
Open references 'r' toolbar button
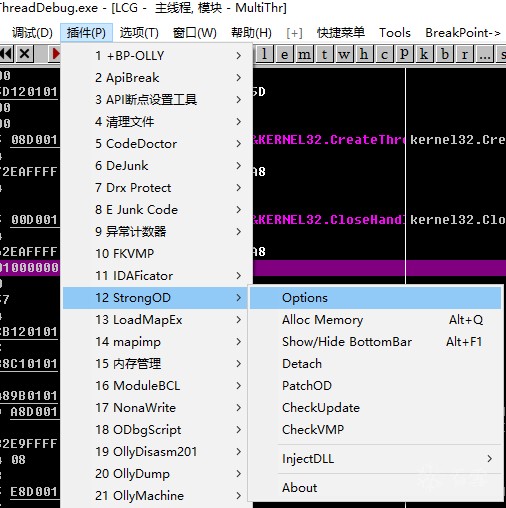click(464, 54)
